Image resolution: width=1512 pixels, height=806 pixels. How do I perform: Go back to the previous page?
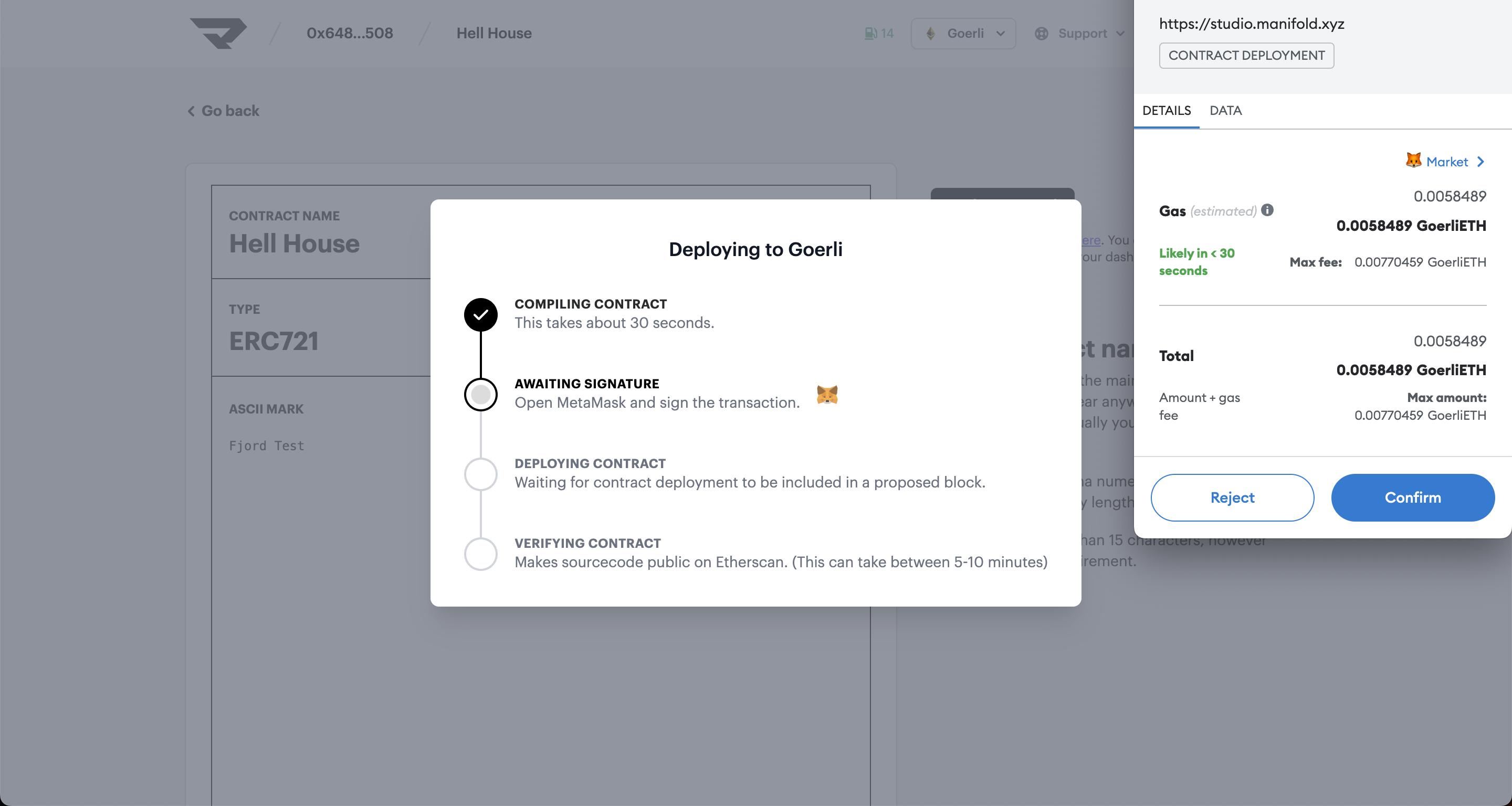pos(224,111)
